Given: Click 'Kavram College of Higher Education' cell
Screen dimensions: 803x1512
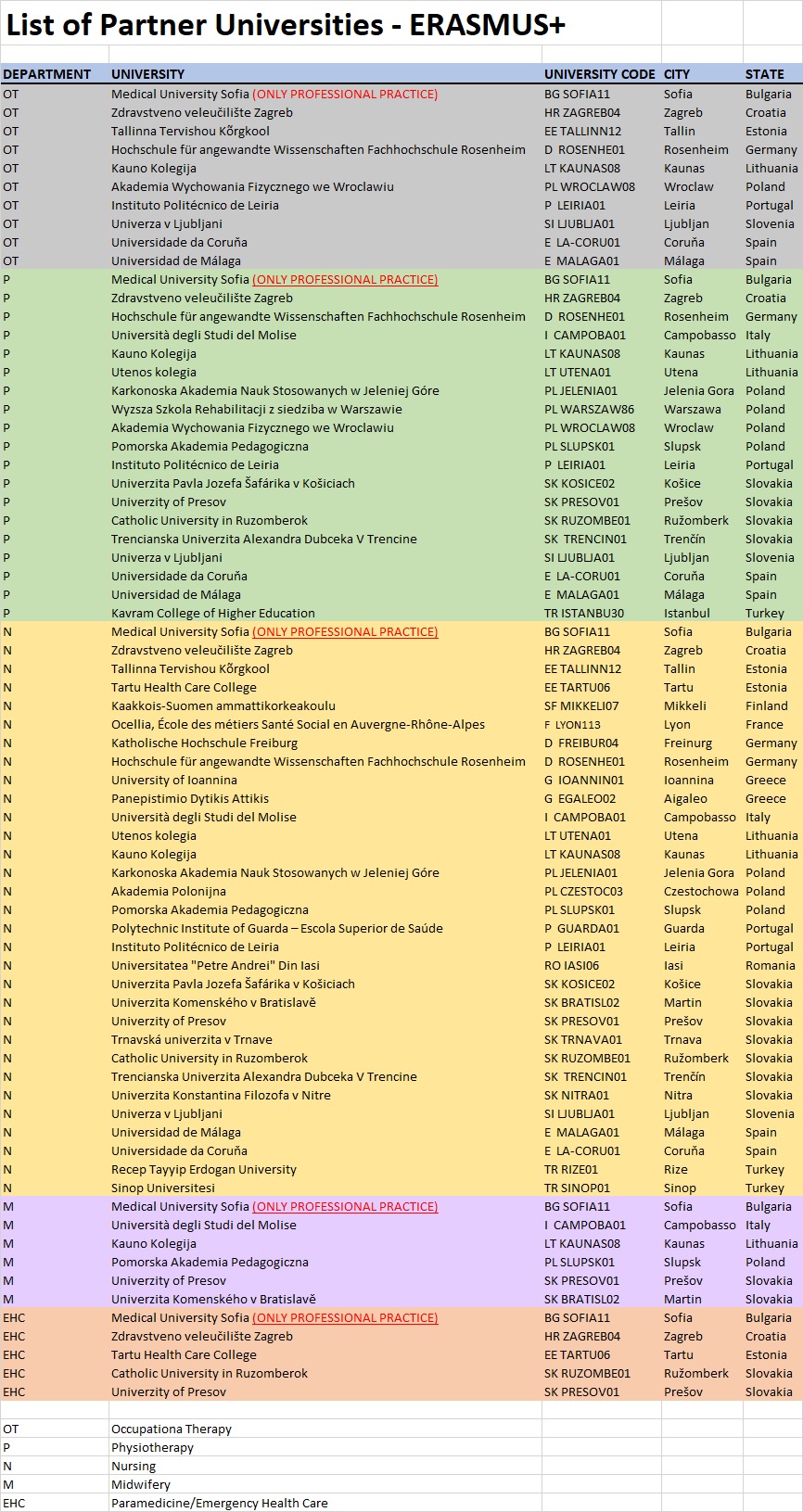Looking at the screenshot, I should pos(213,613).
